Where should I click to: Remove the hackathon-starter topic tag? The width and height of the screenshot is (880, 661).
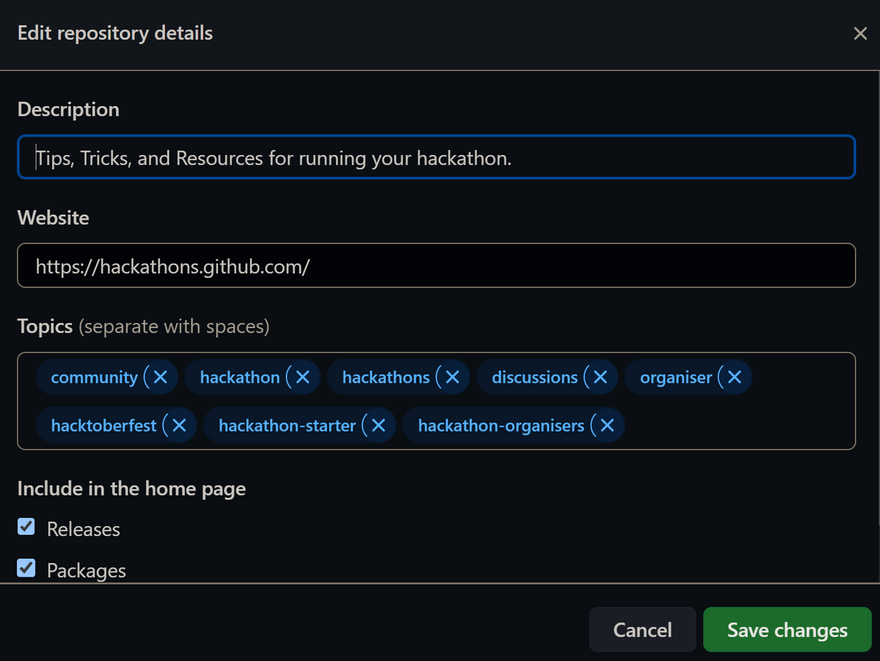[x=378, y=425]
